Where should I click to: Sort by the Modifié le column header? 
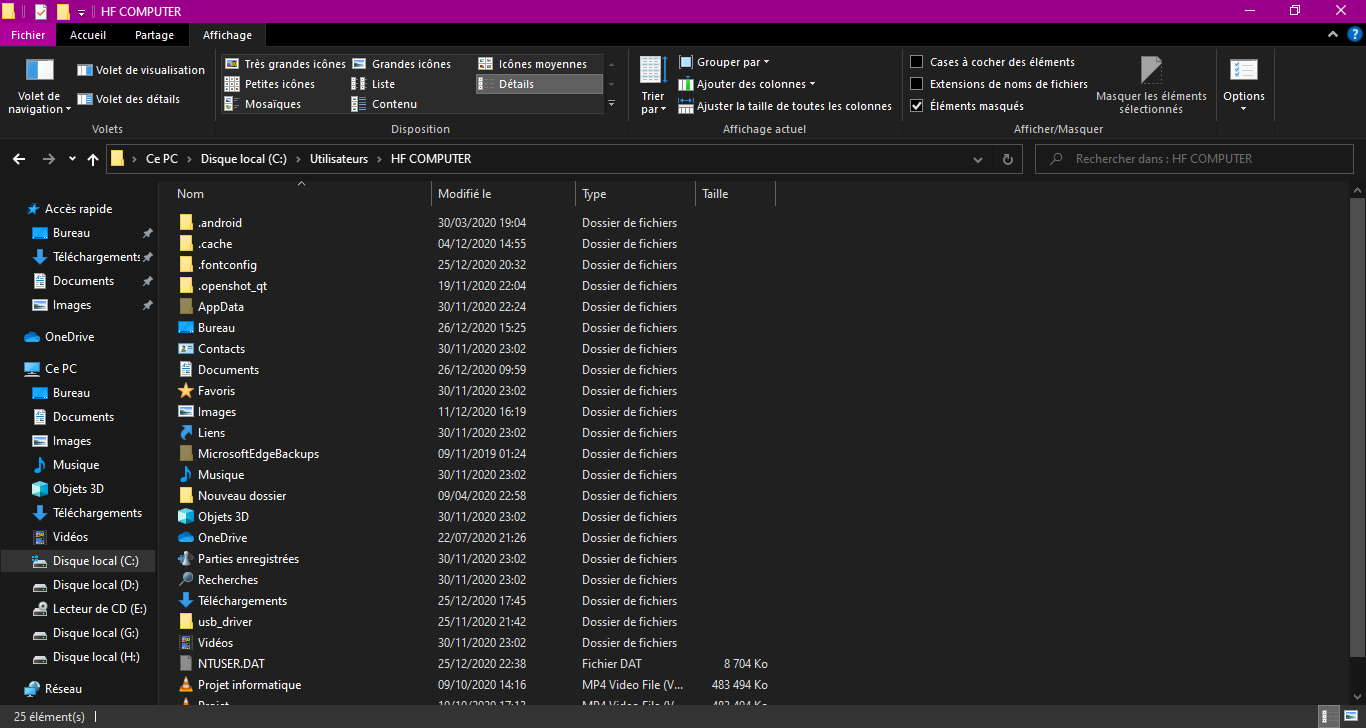(x=504, y=194)
